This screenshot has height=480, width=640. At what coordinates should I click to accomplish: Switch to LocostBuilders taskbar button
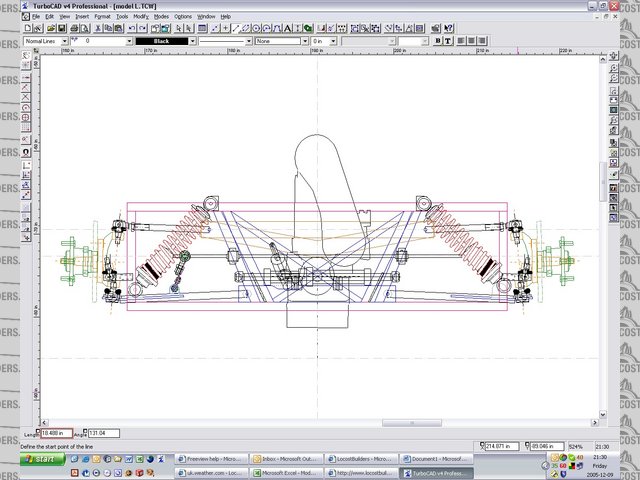tap(360, 459)
